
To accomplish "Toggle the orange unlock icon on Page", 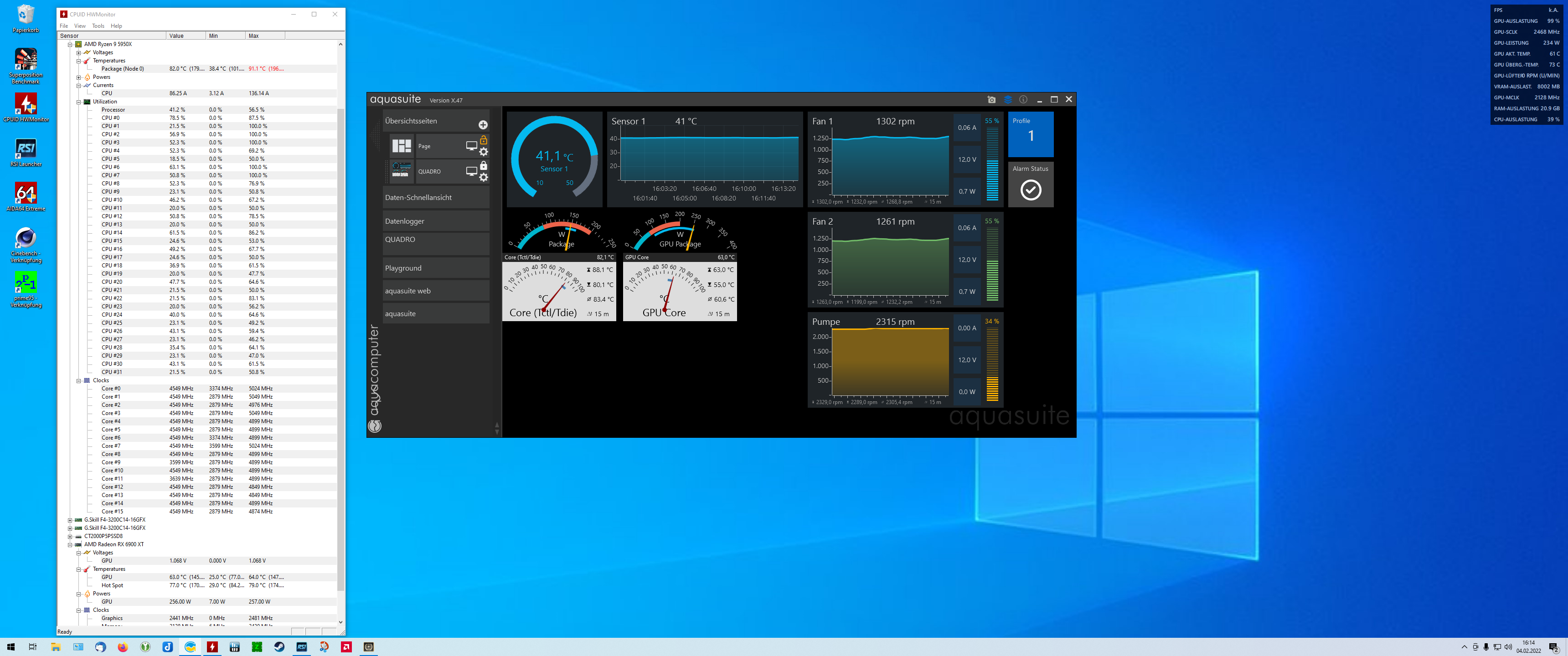I will [483, 140].
